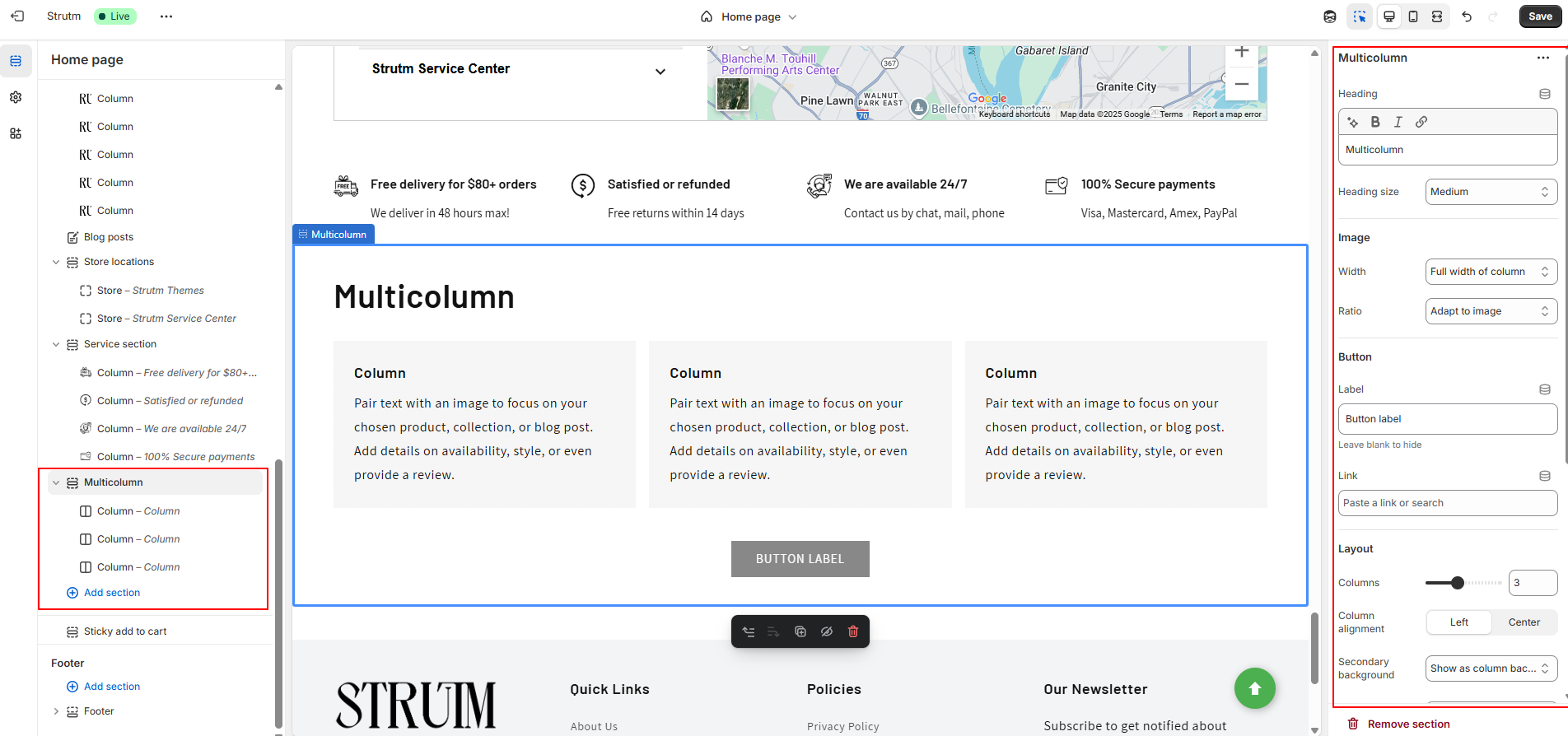Viewport: 1568px width, 736px height.
Task: Expand Strutm Service Center accordion chevron
Action: 660,72
